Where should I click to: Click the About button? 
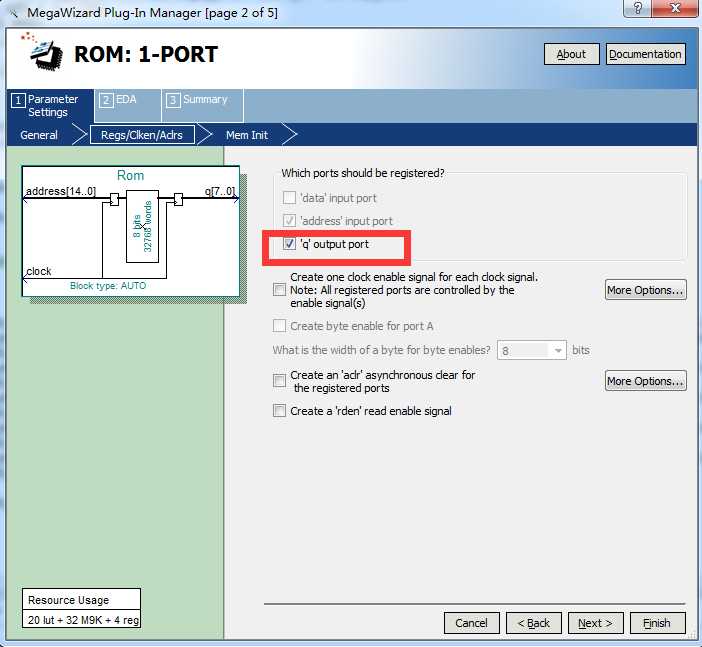pos(571,54)
